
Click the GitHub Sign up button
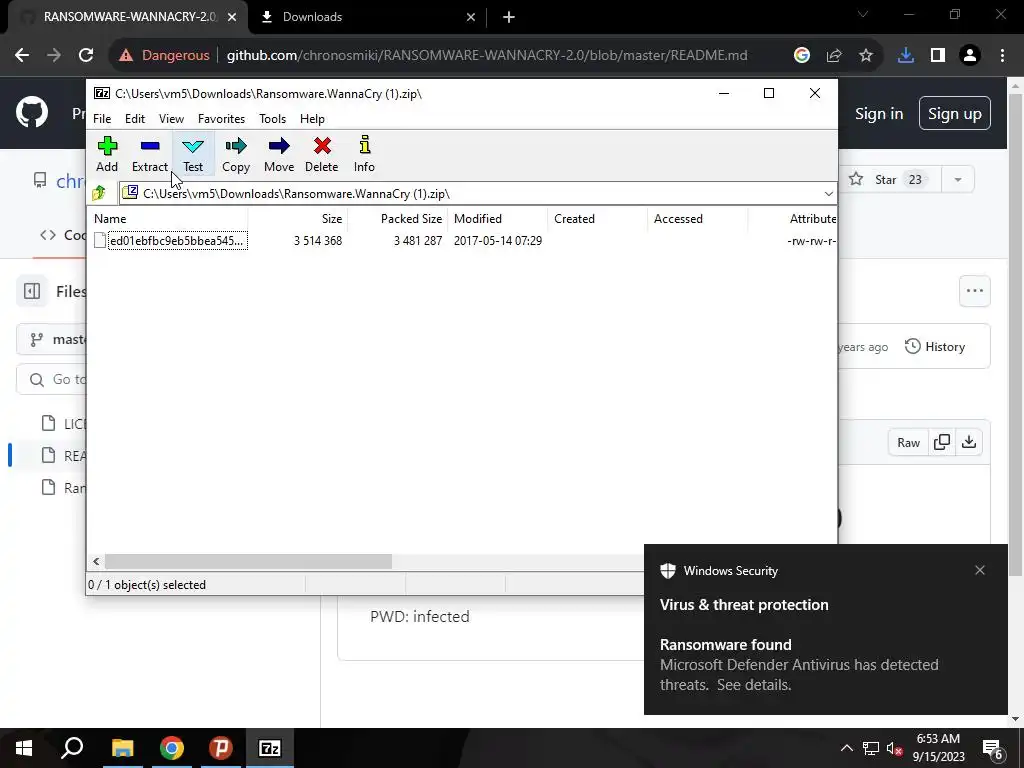coord(955,114)
